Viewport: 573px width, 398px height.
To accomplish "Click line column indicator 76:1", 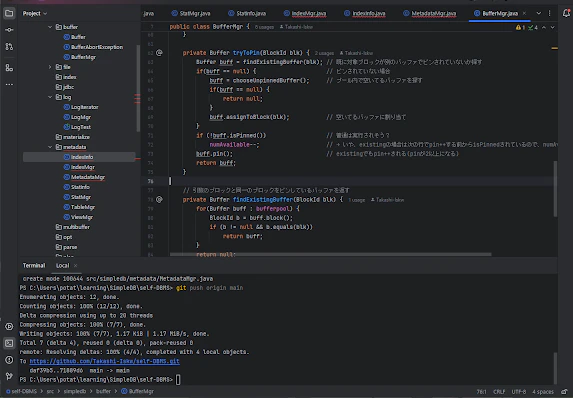I will point(481,391).
